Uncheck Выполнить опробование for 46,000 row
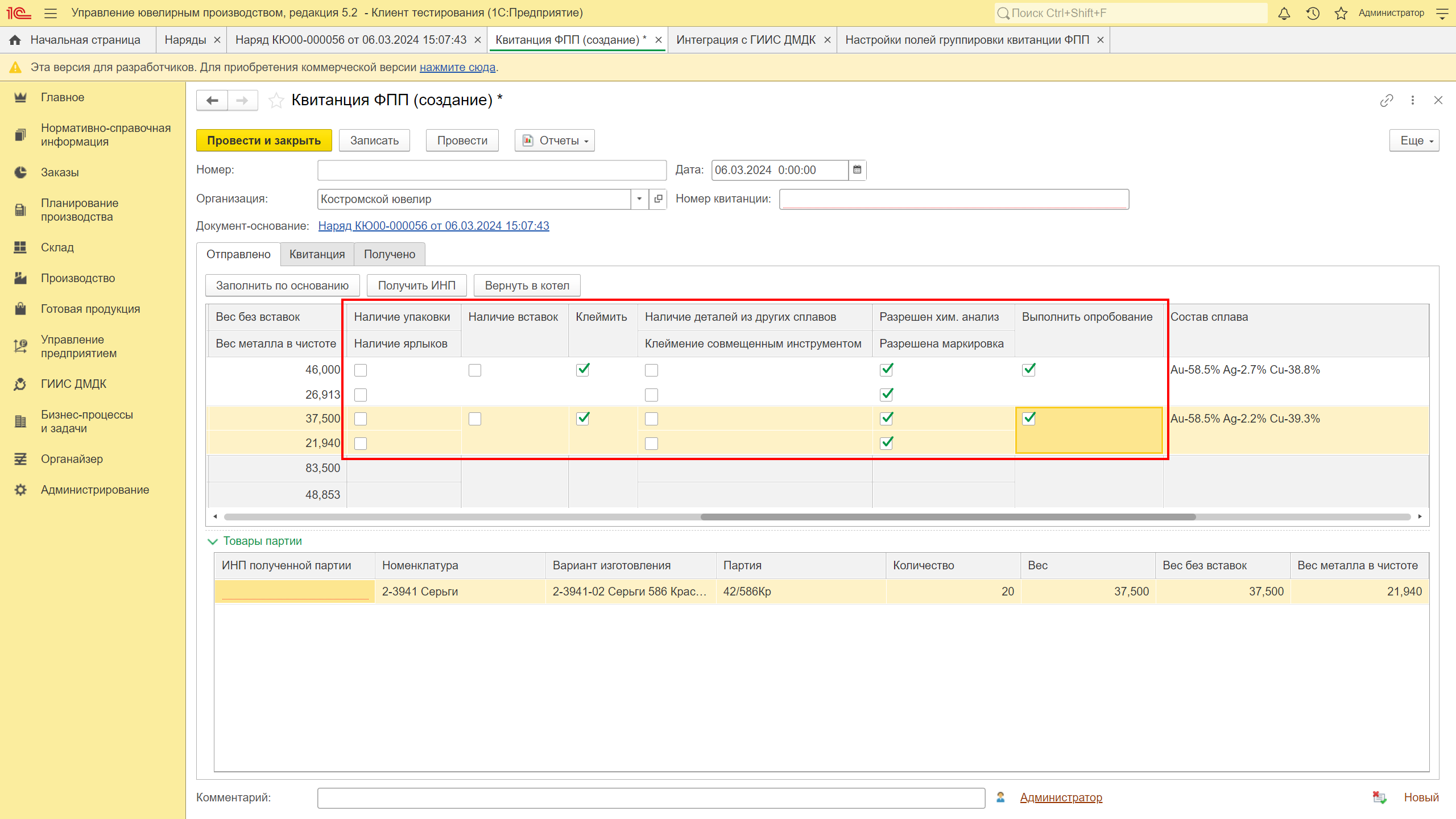Screen dimensions: 1456x819 point(1029,370)
